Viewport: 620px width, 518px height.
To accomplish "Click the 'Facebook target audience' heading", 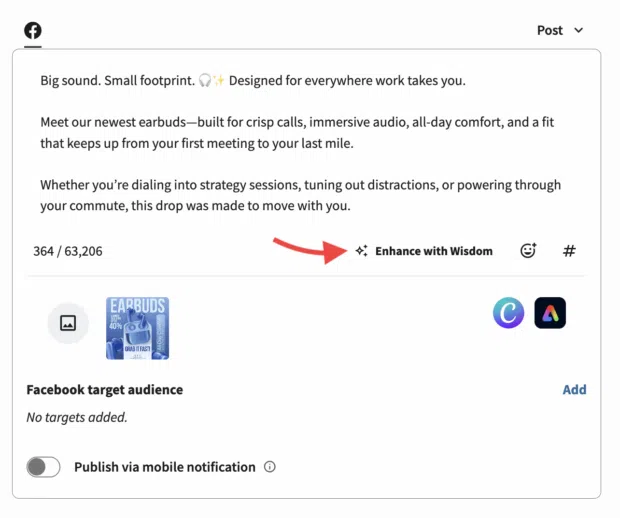I will 105,390.
